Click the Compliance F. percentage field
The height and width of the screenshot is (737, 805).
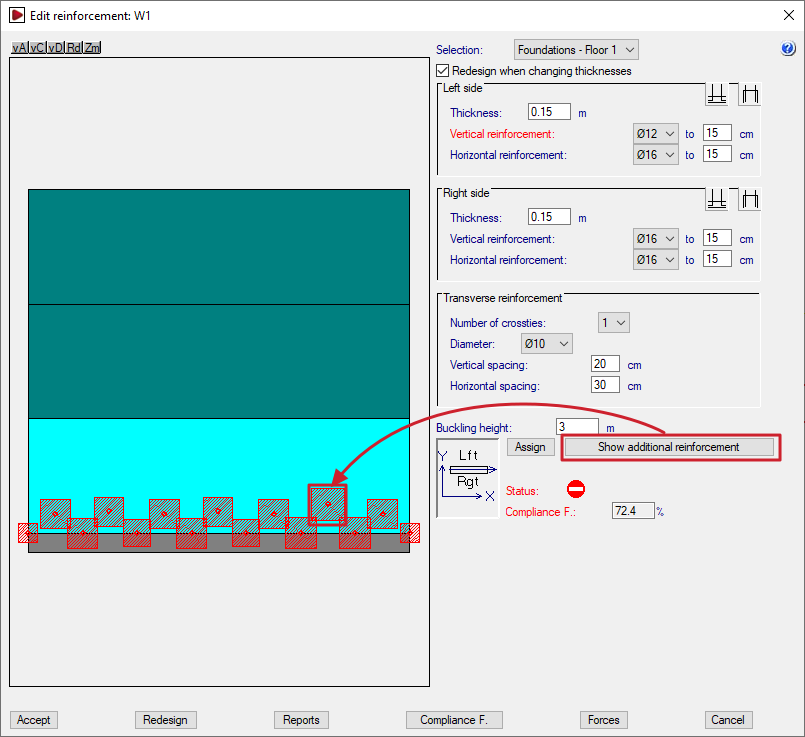(x=633, y=511)
